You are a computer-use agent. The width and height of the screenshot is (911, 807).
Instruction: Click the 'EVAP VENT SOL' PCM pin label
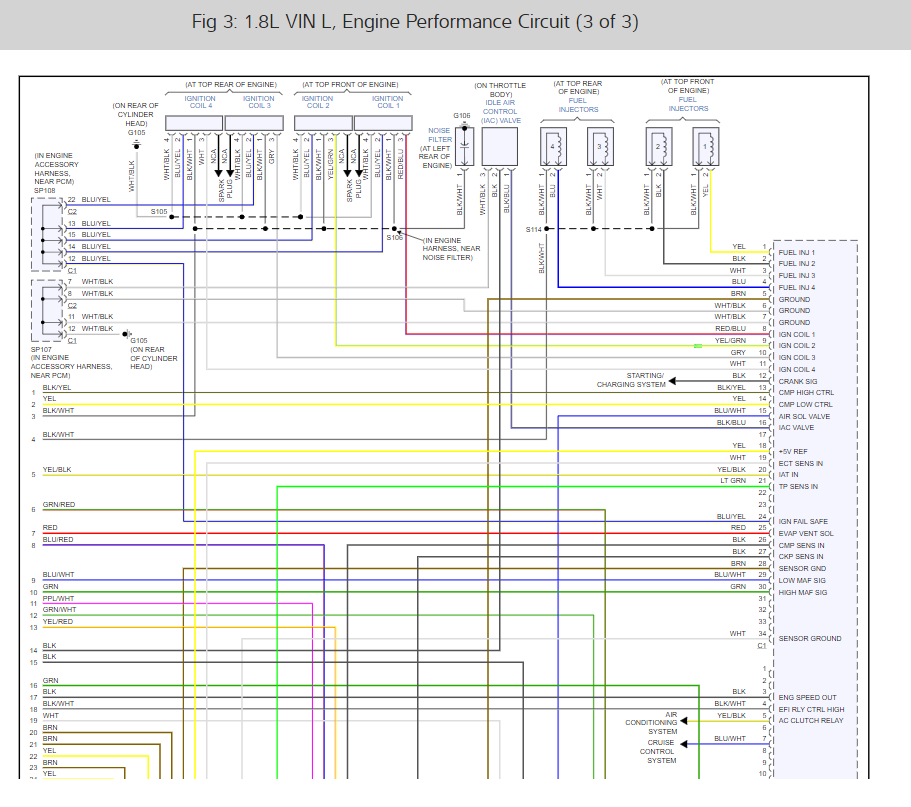tap(805, 533)
